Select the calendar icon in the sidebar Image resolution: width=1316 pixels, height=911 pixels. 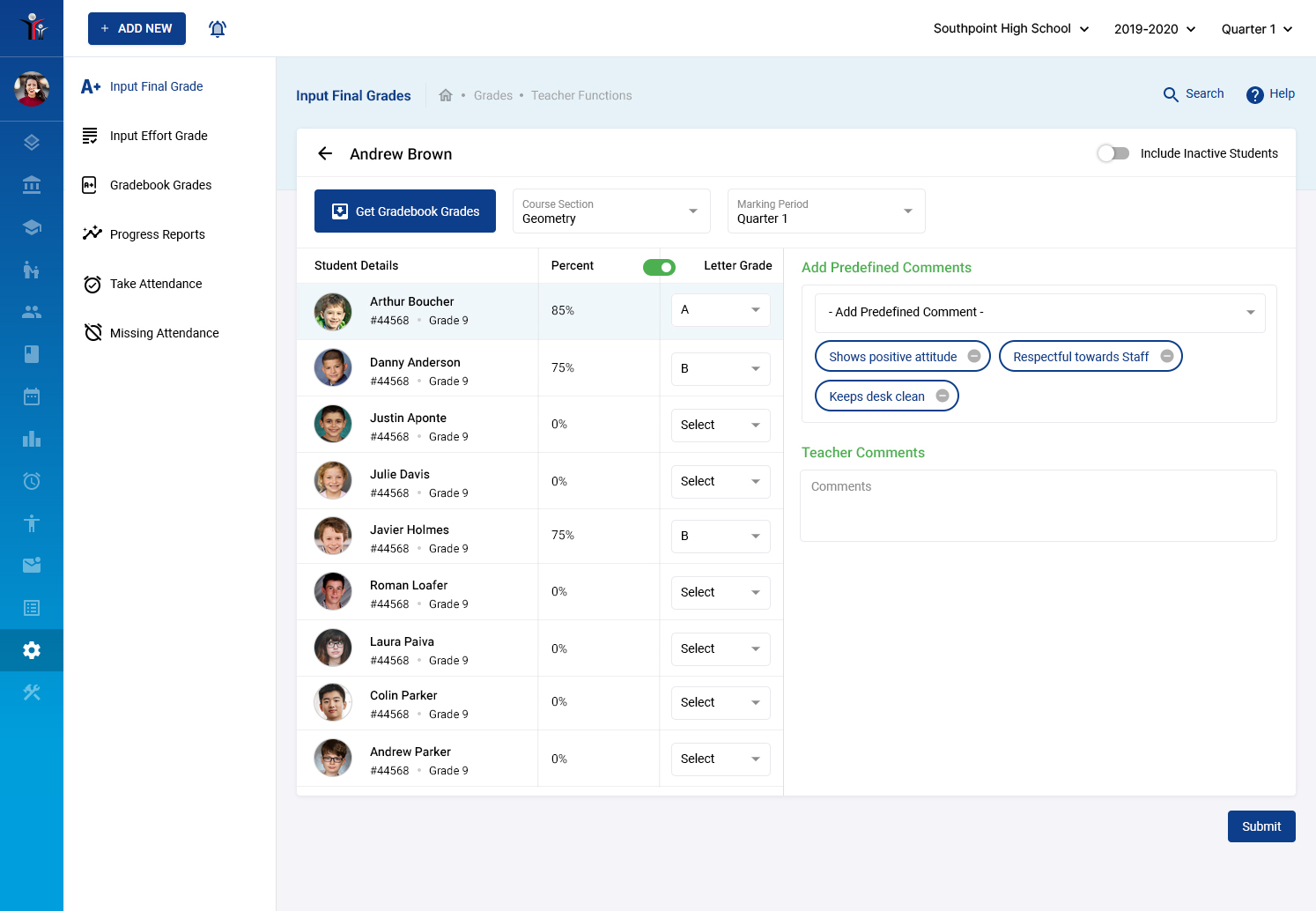point(32,396)
